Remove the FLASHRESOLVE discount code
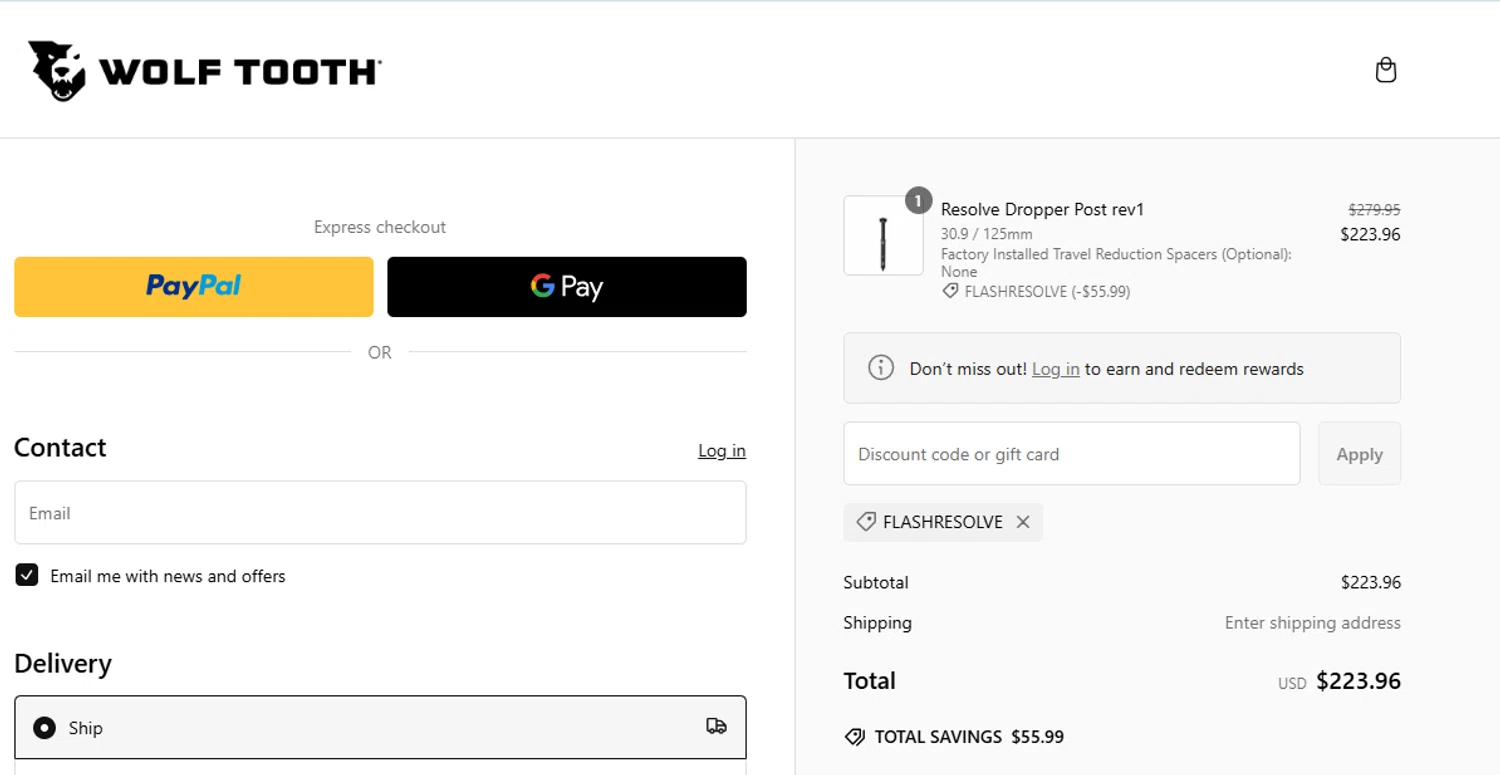 click(x=1022, y=522)
